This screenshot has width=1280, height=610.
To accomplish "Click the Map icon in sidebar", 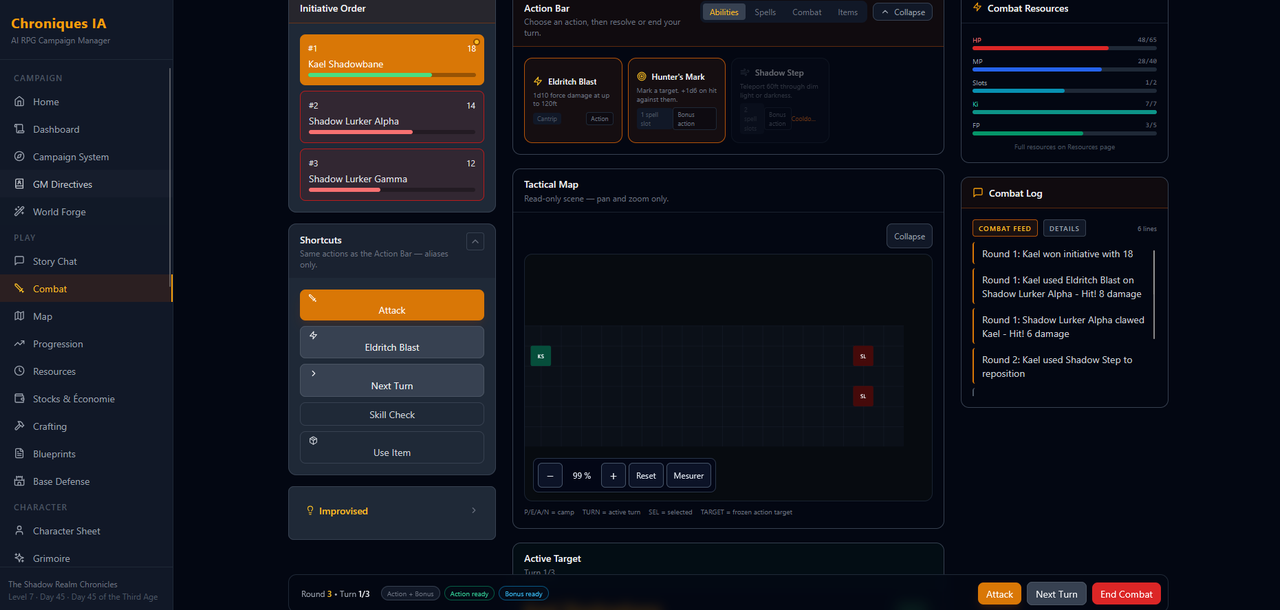I will [20, 316].
